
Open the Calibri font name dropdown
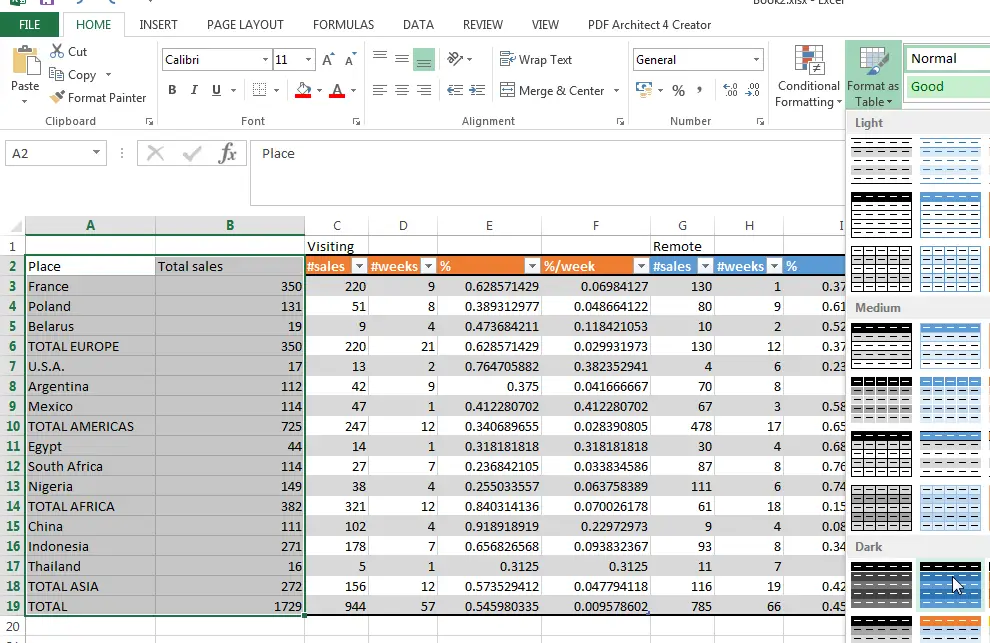click(x=266, y=59)
